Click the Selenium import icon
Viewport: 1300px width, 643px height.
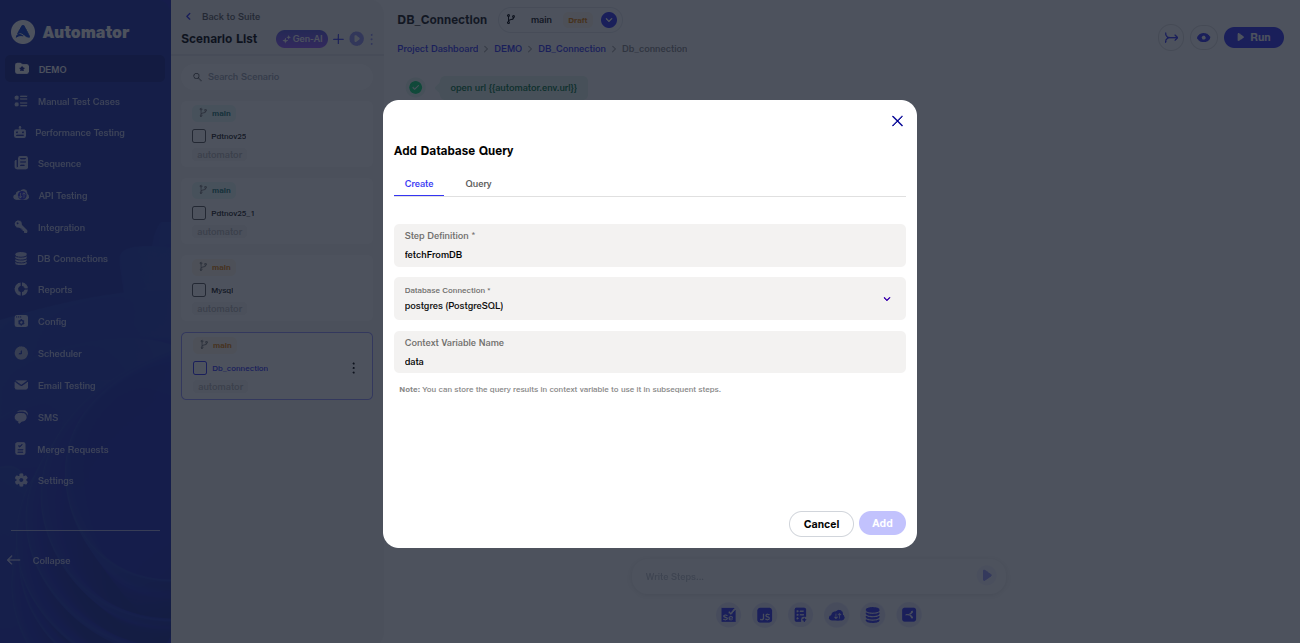729,615
